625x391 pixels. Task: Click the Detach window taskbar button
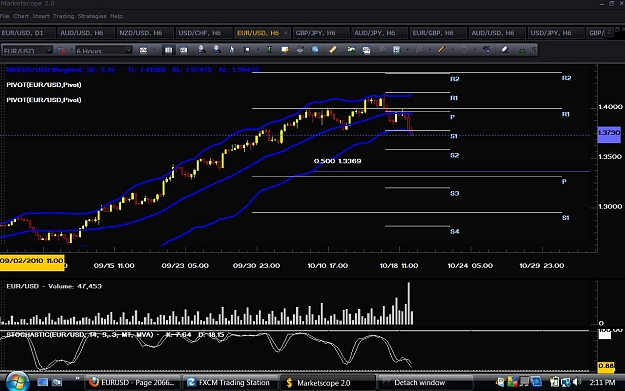[x=424, y=383]
